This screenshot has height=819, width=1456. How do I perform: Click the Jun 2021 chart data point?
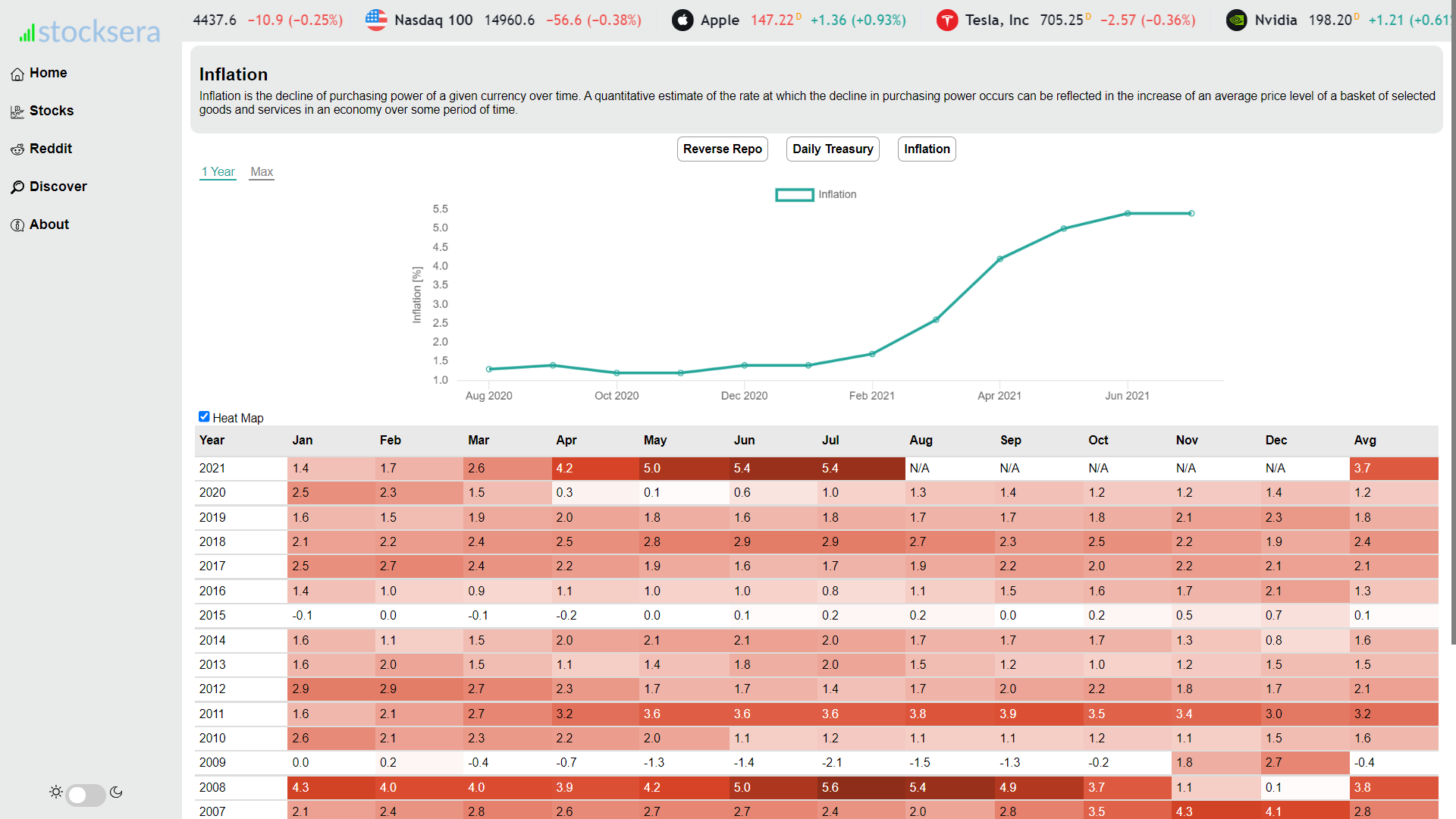(x=1128, y=214)
